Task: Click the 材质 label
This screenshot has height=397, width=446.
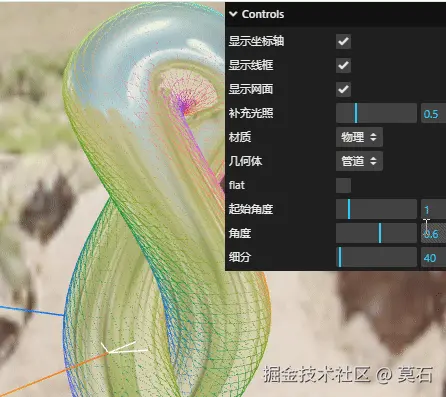Action: pos(240,137)
